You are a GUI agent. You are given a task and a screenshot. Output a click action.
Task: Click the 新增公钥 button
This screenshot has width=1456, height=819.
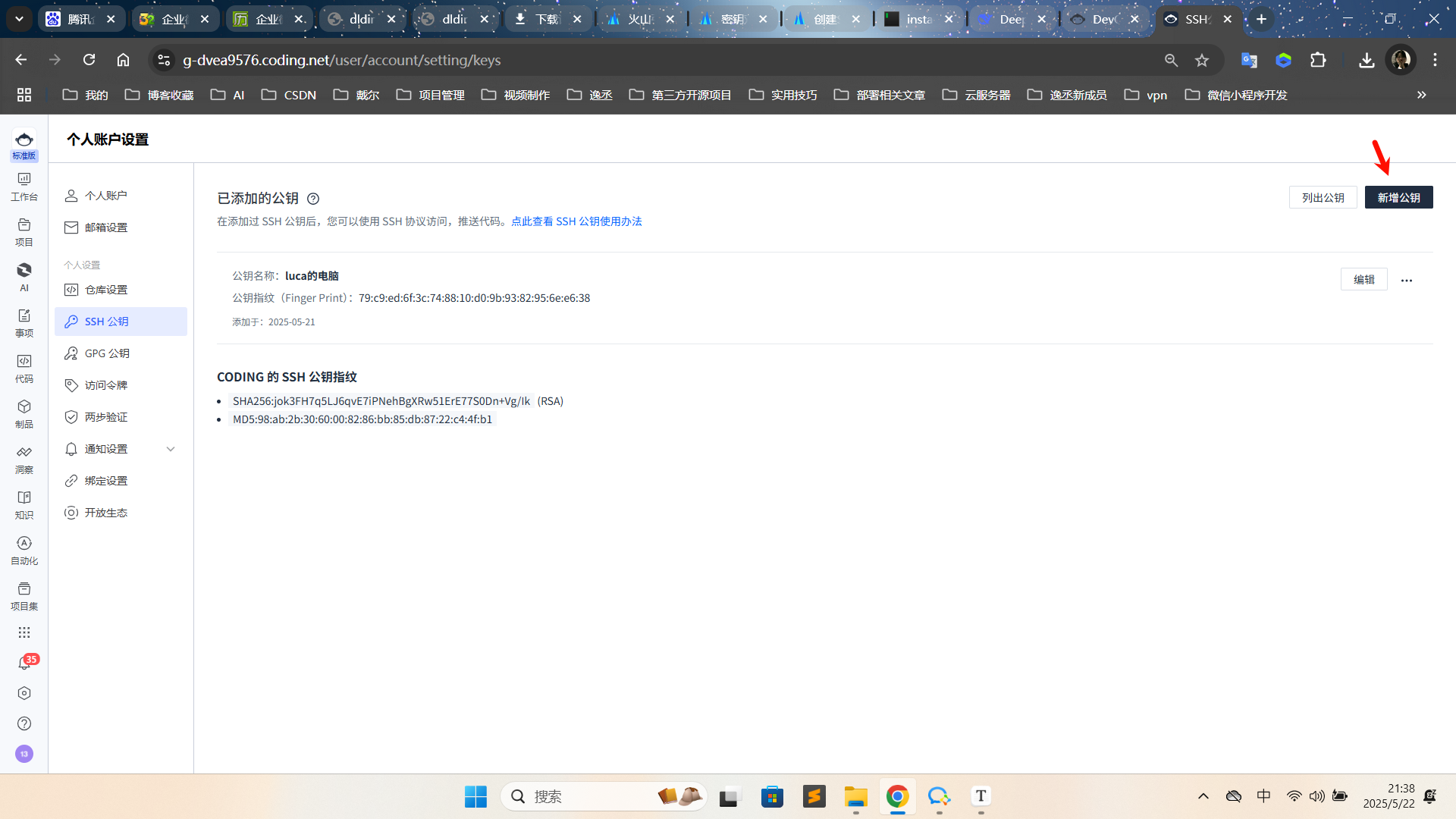(x=1398, y=197)
